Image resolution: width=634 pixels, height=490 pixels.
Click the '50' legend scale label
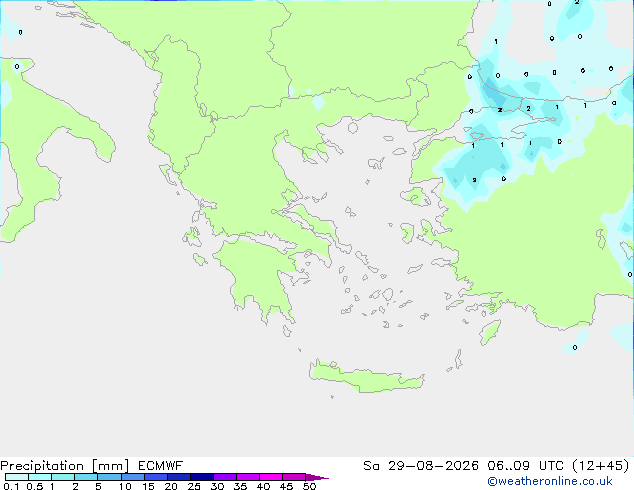coord(309,486)
